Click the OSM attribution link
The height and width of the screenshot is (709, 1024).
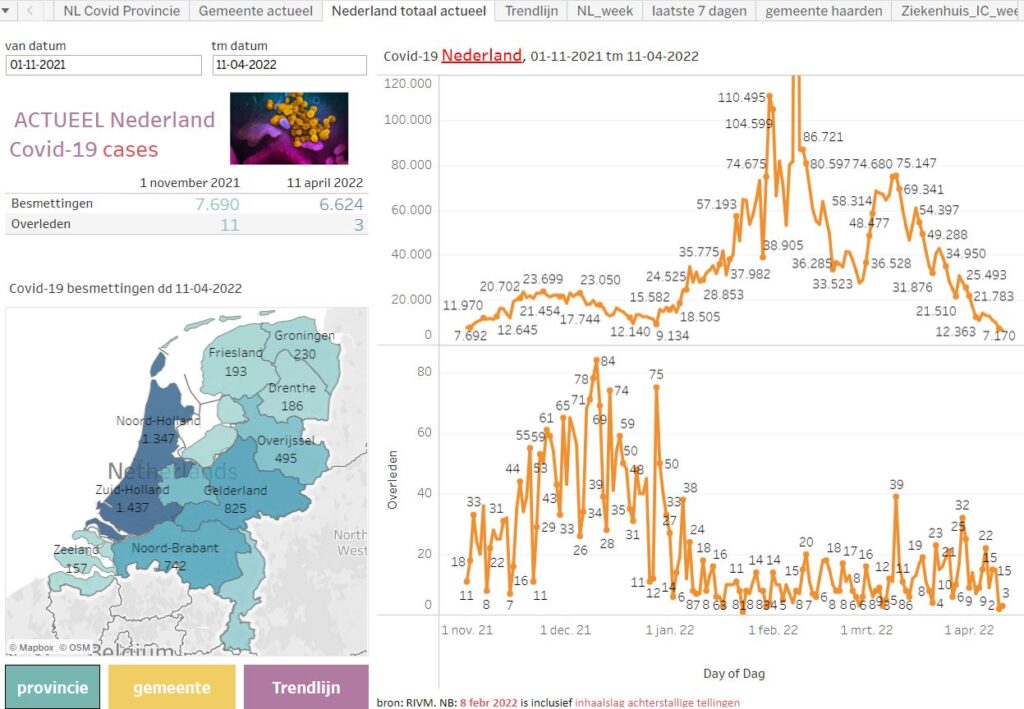pos(79,647)
